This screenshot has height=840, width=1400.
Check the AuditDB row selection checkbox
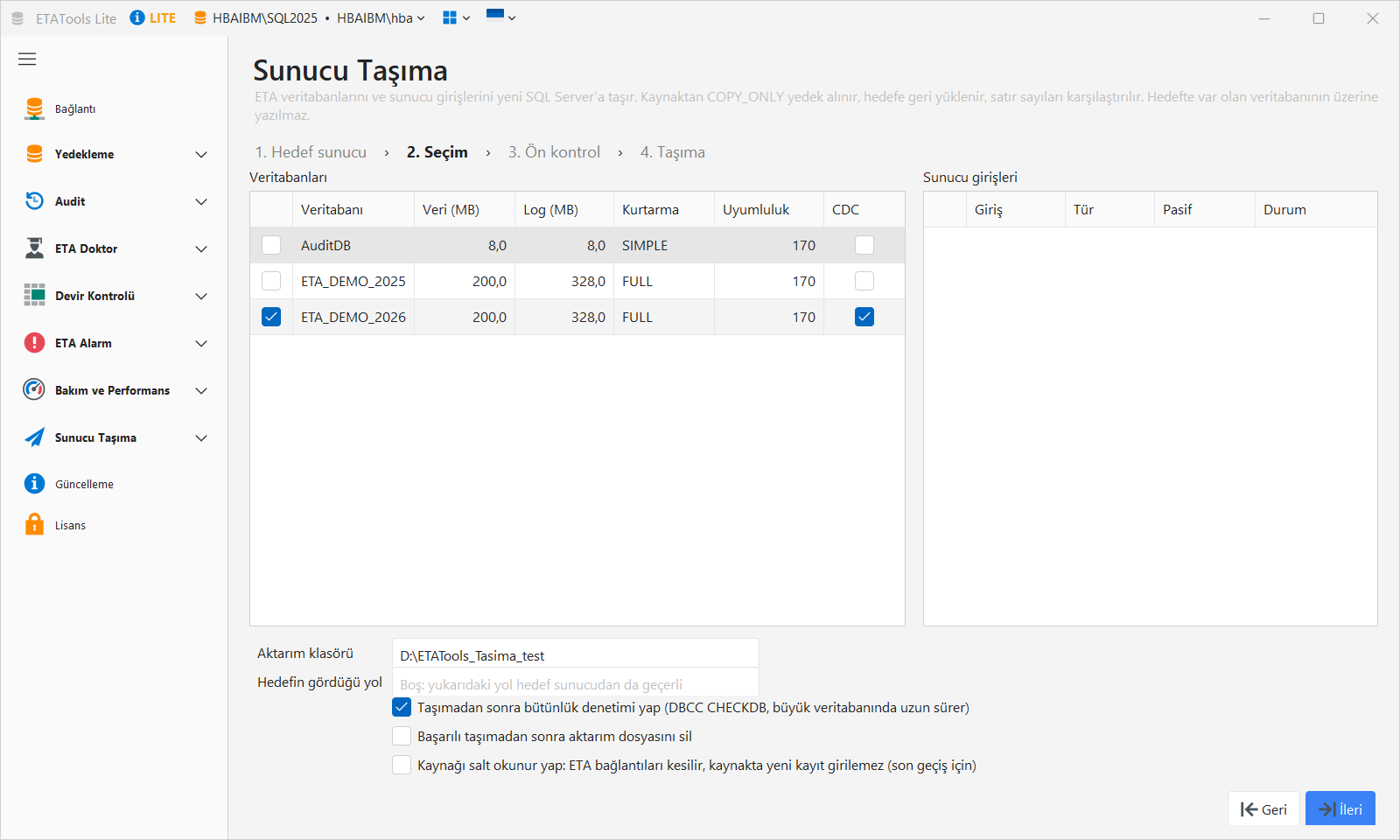(271, 245)
